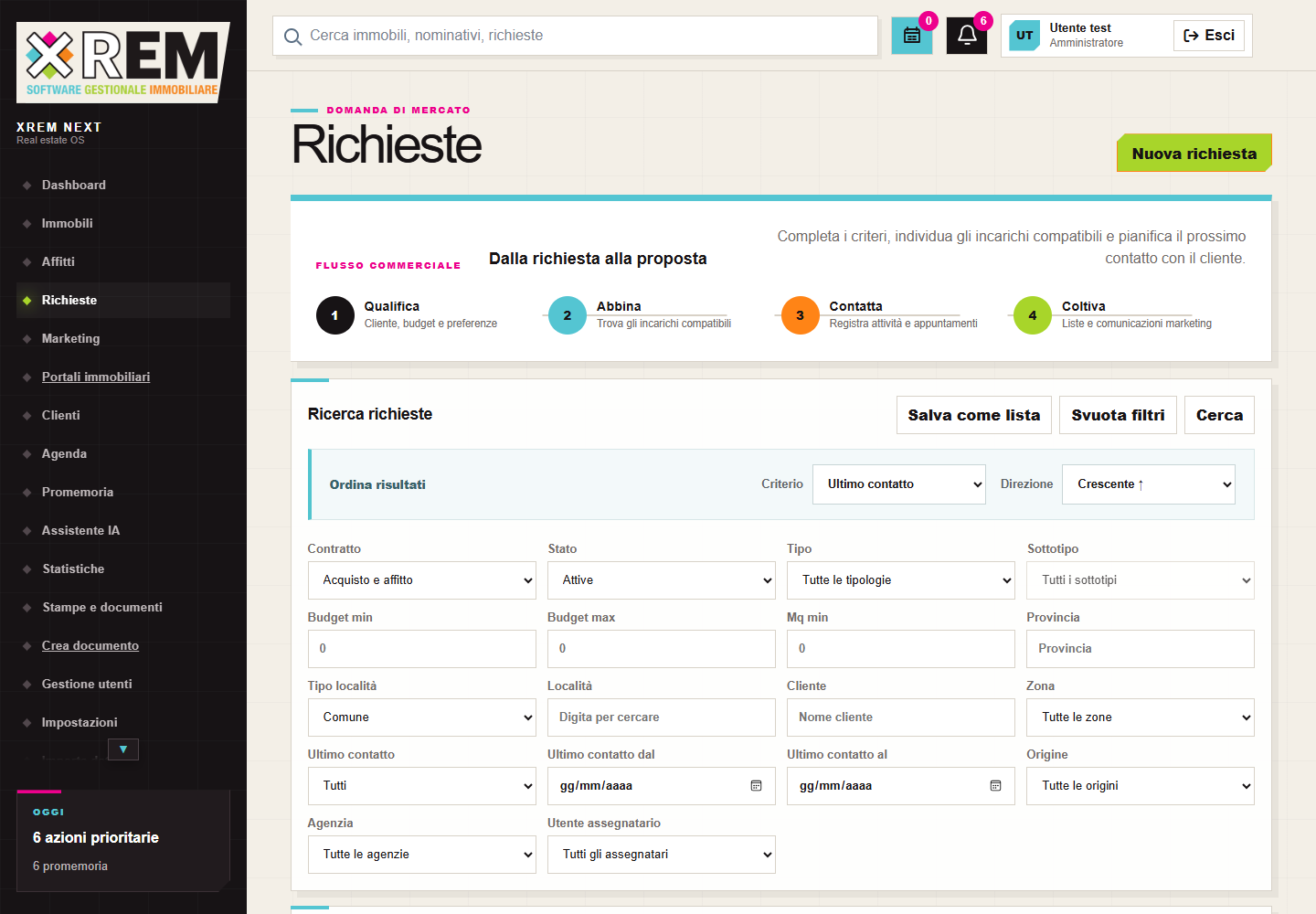Open the Sottotipo dropdown
1316x914 pixels.
(1141, 580)
